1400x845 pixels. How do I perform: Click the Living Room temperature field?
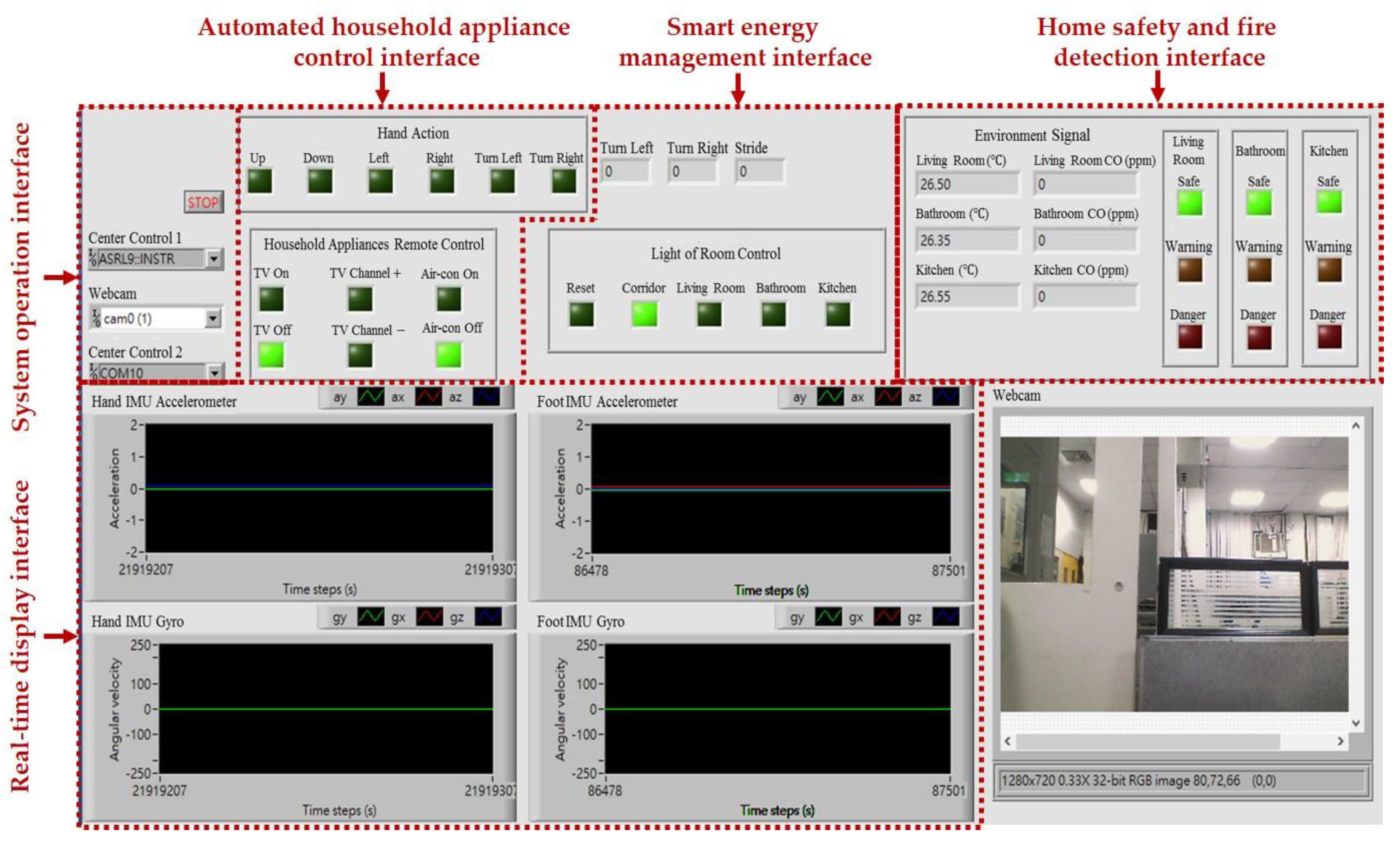(967, 184)
